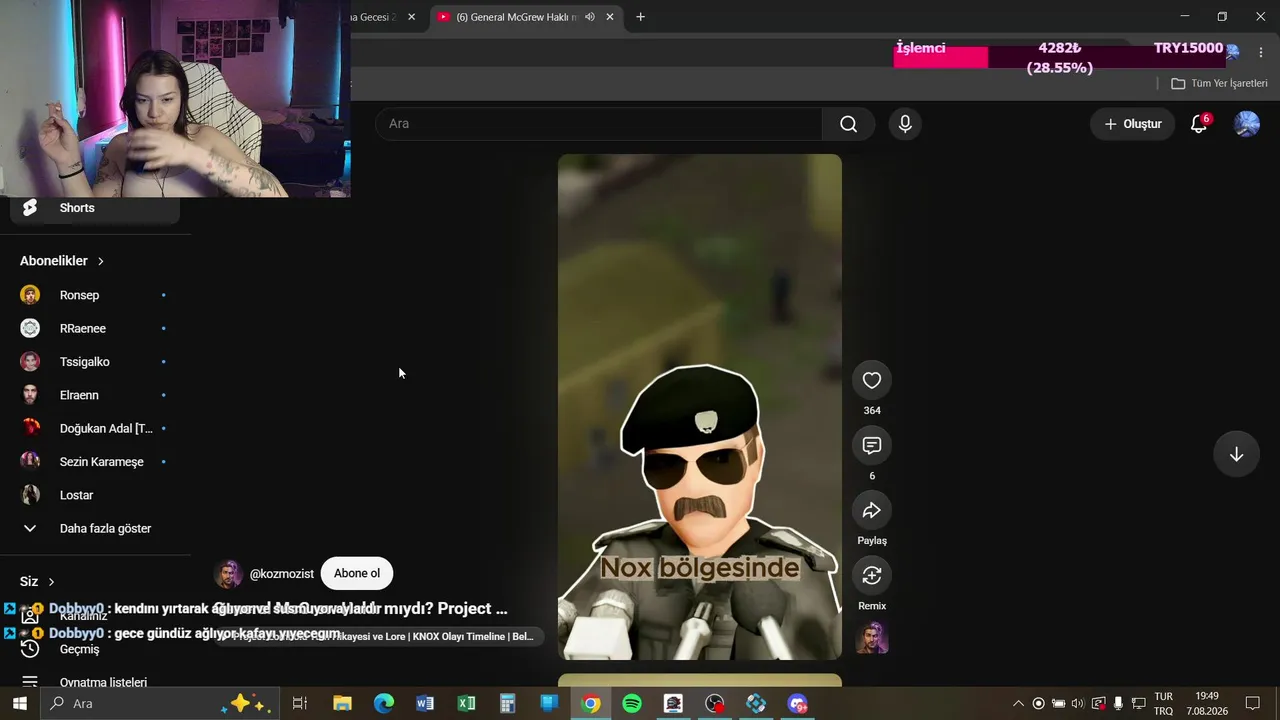Switch to Google Chrome on the taskbar
1280x720 pixels.
point(591,704)
